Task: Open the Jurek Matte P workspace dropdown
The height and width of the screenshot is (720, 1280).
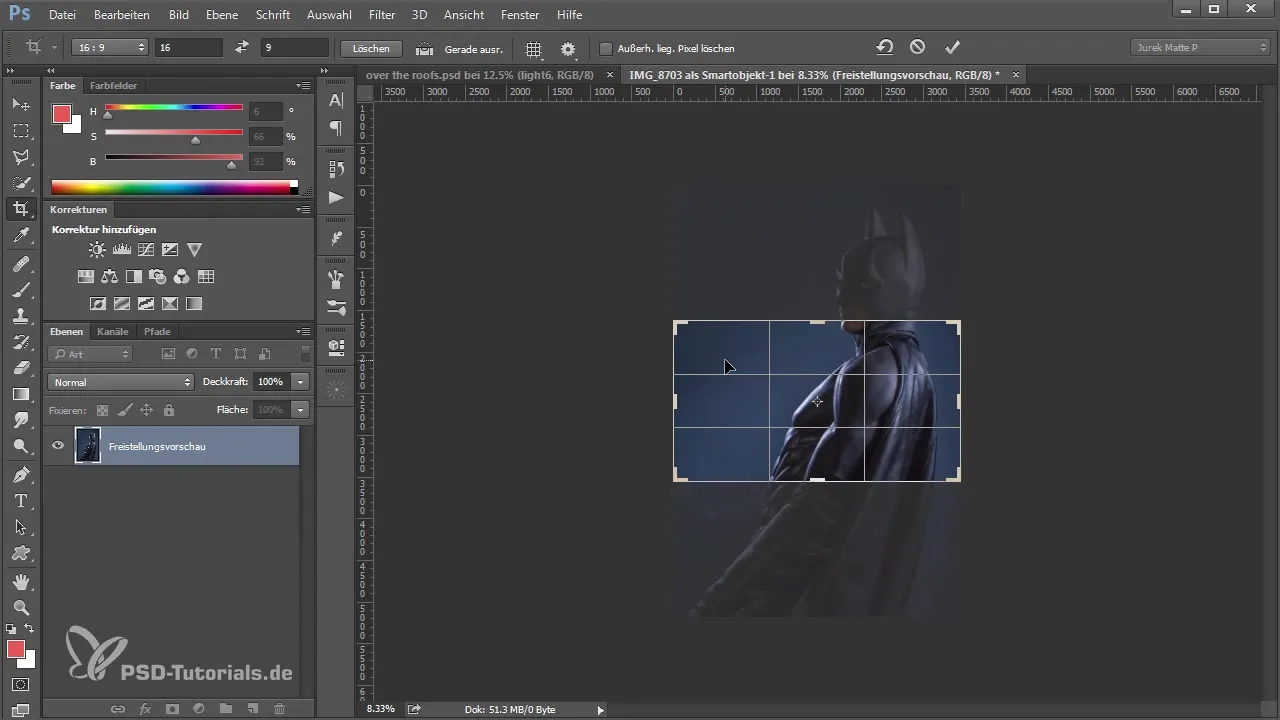Action: point(1200,47)
